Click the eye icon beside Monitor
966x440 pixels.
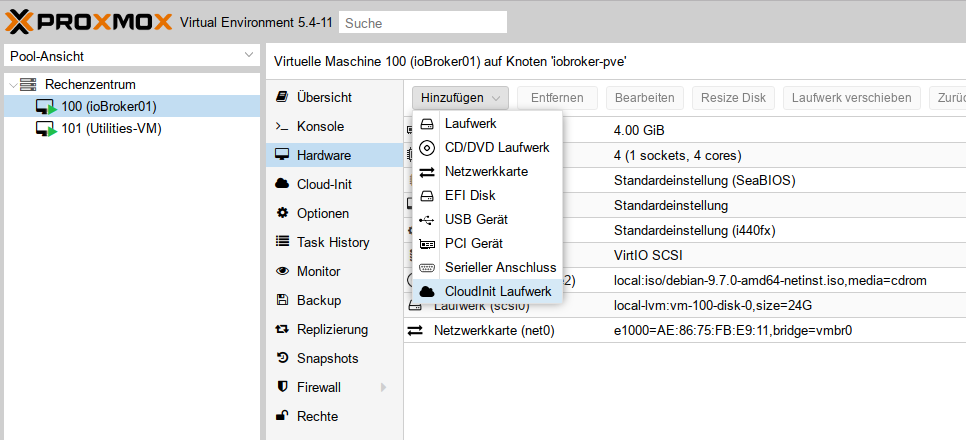[282, 271]
